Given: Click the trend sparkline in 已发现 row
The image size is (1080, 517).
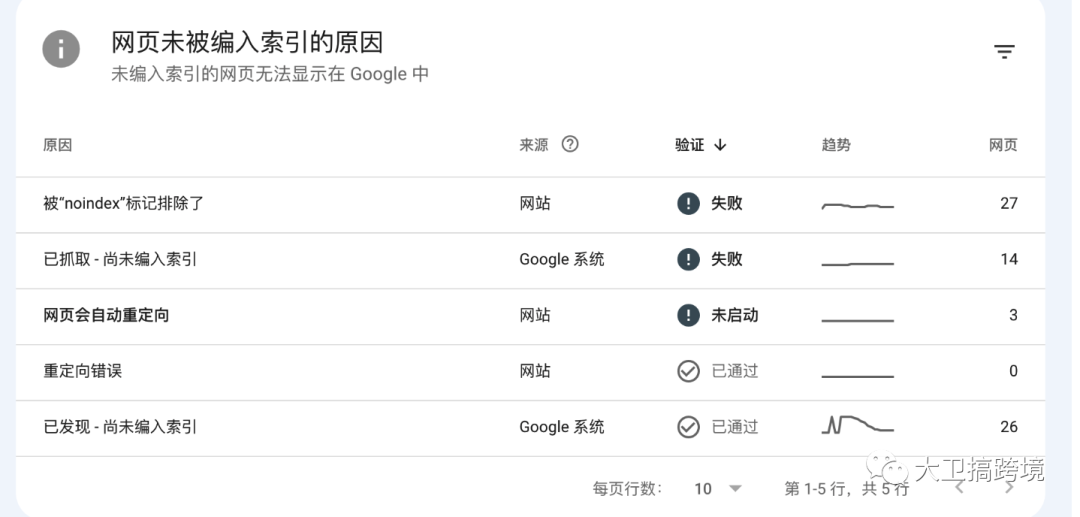Looking at the screenshot, I should (x=857, y=426).
